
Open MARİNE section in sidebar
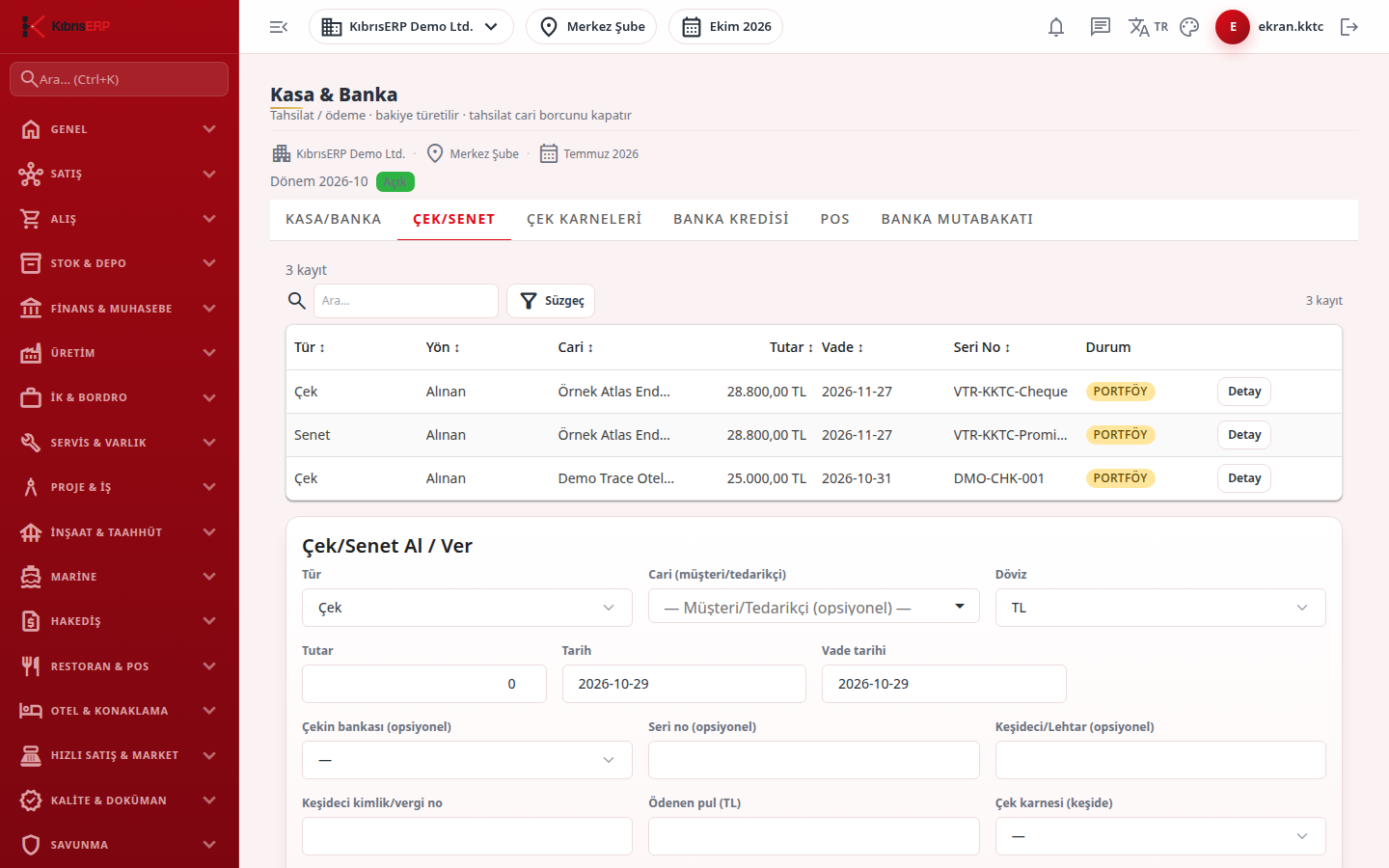pos(120,577)
